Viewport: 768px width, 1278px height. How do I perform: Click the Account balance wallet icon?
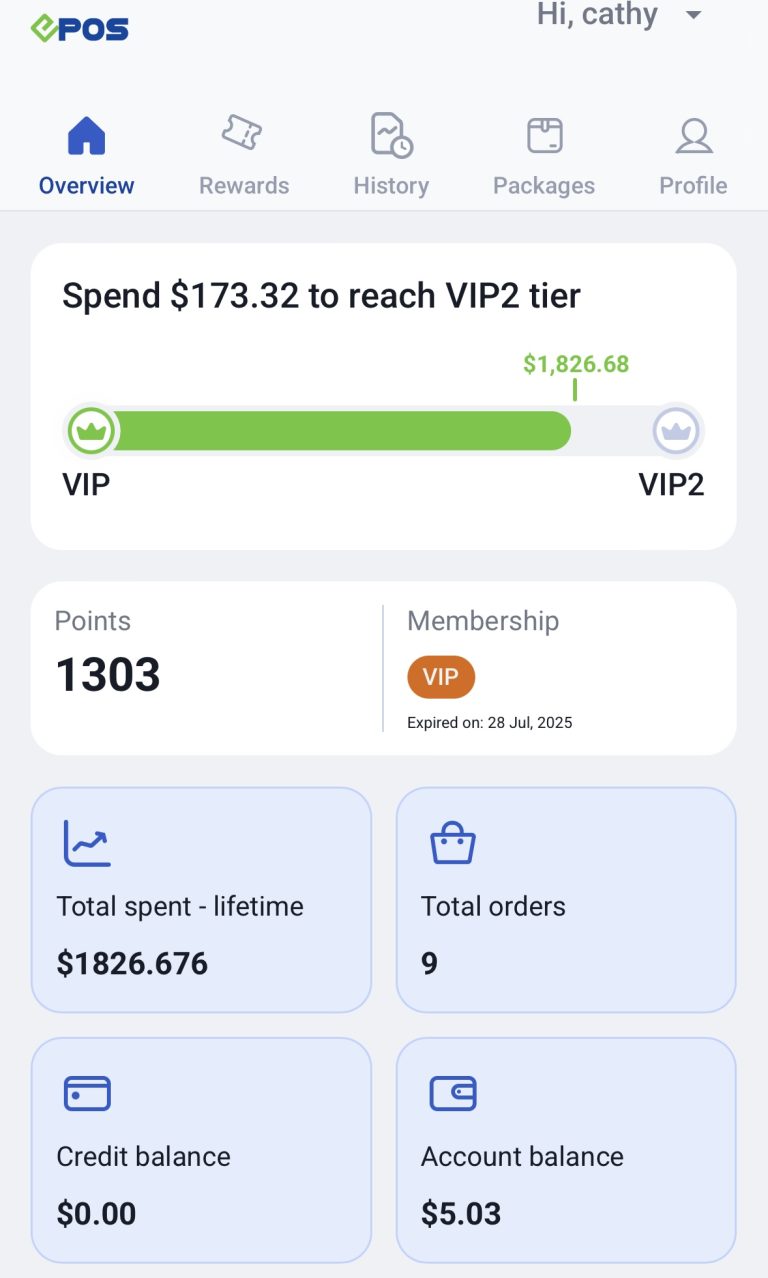pyautogui.click(x=452, y=1093)
